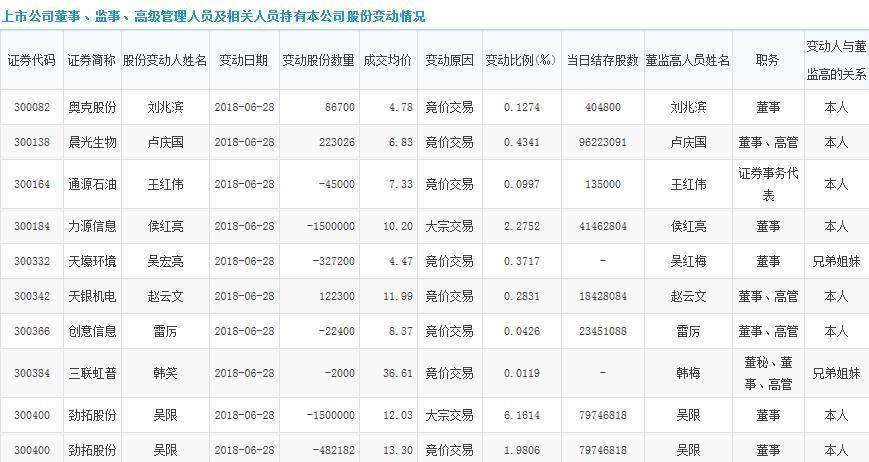869x462 pixels.
Task: Select share change quantity -482182
Action: coord(334,450)
